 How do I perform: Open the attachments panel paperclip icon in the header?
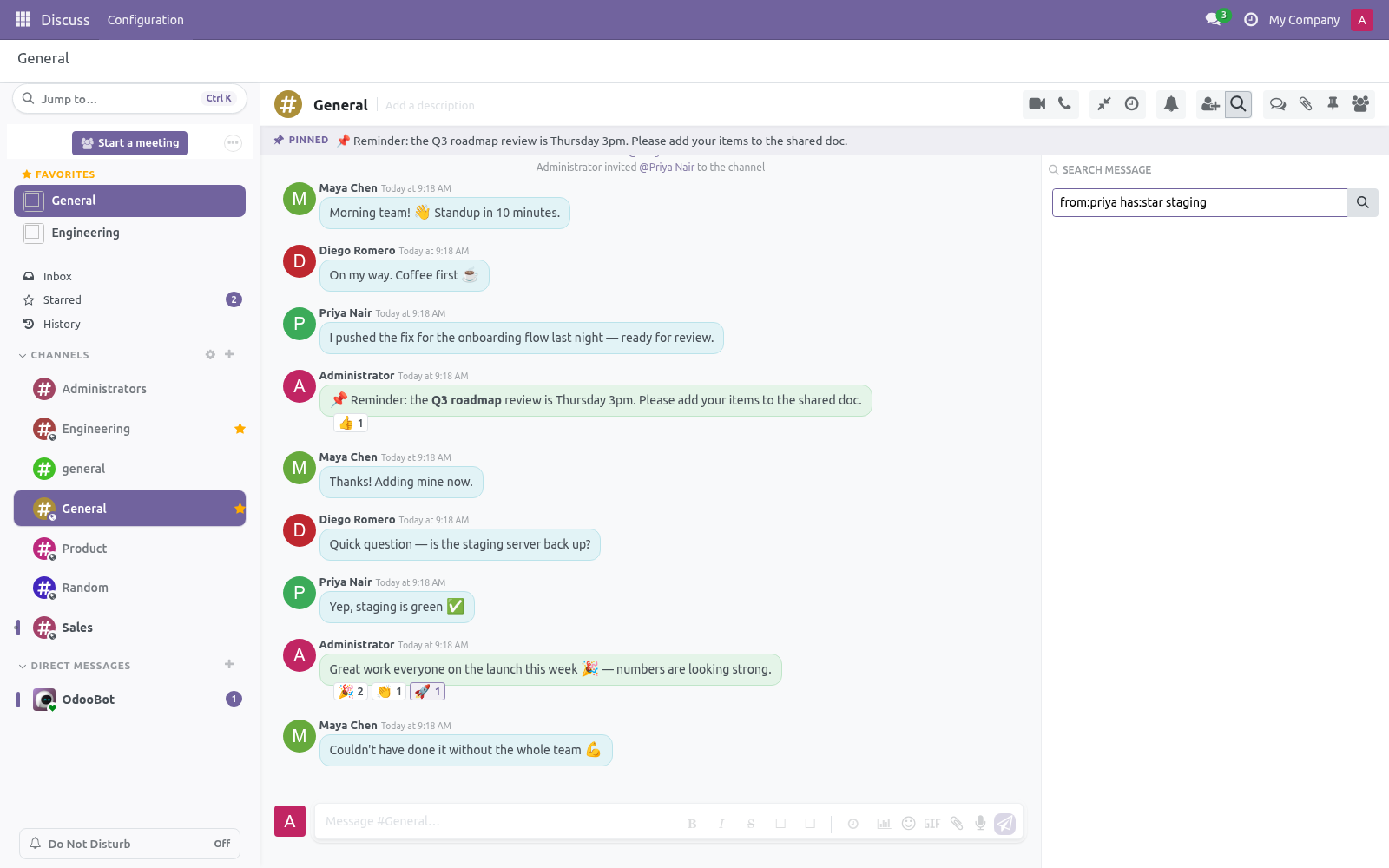(1306, 104)
